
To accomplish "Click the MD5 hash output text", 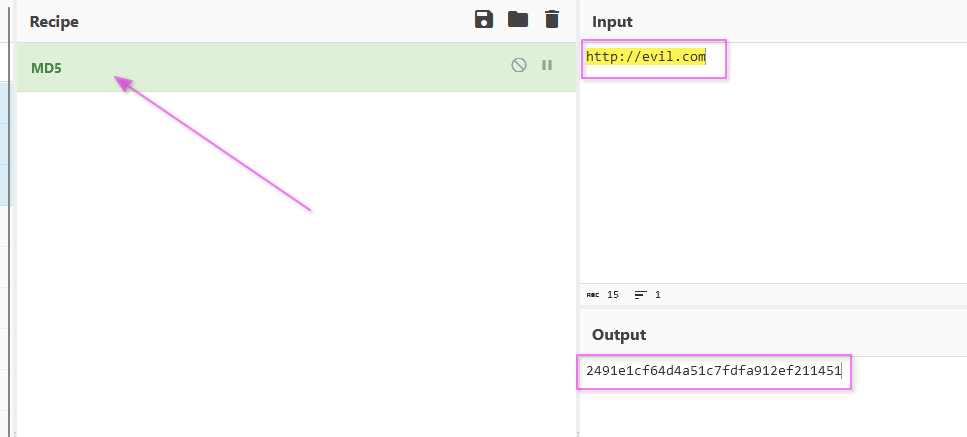I will click(x=714, y=370).
